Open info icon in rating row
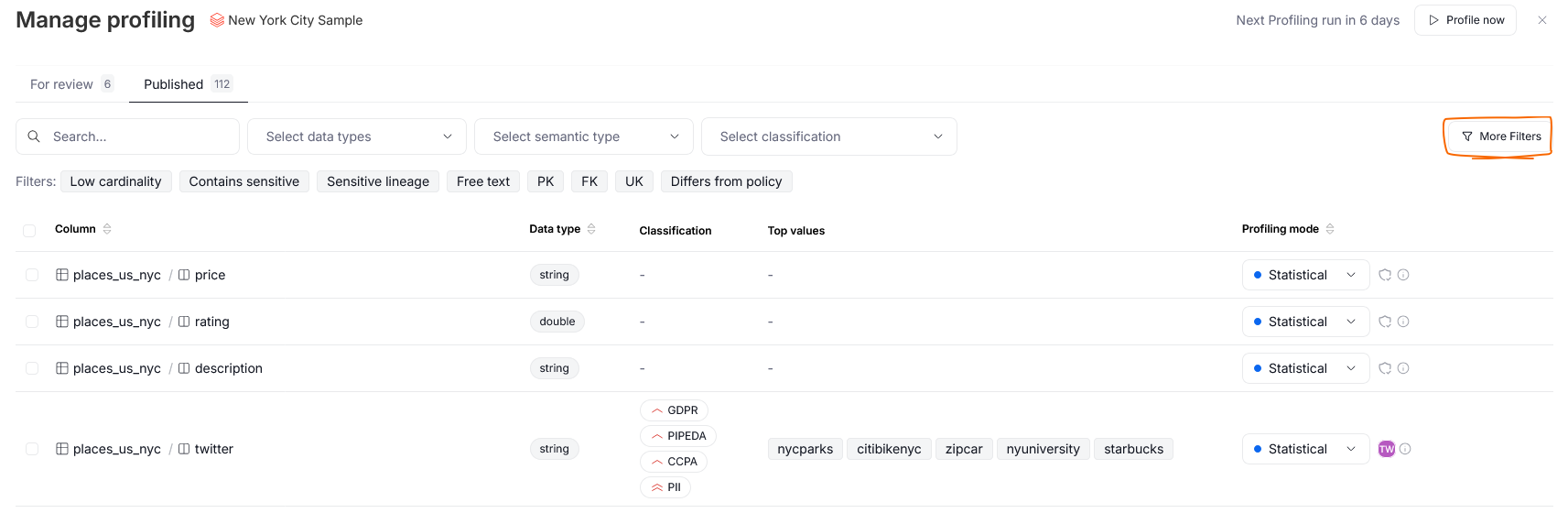The height and width of the screenshot is (513, 1568). click(1403, 322)
